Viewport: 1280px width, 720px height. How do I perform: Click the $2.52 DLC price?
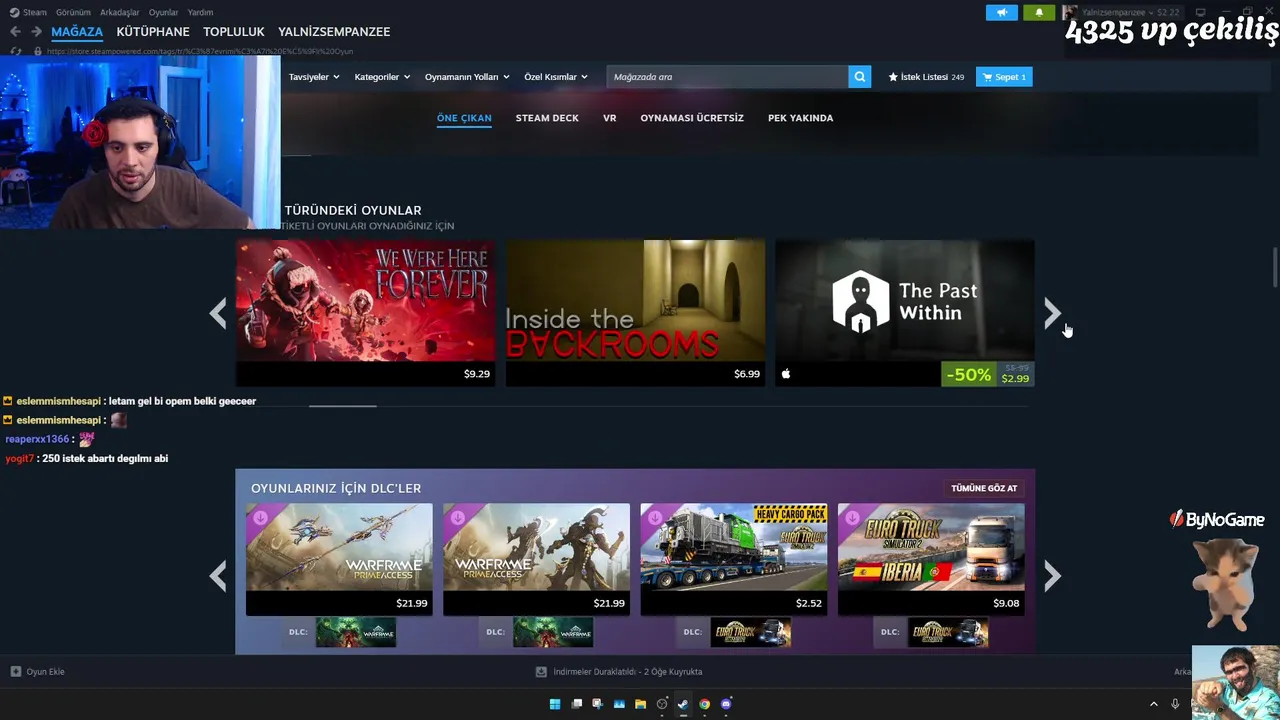click(809, 603)
